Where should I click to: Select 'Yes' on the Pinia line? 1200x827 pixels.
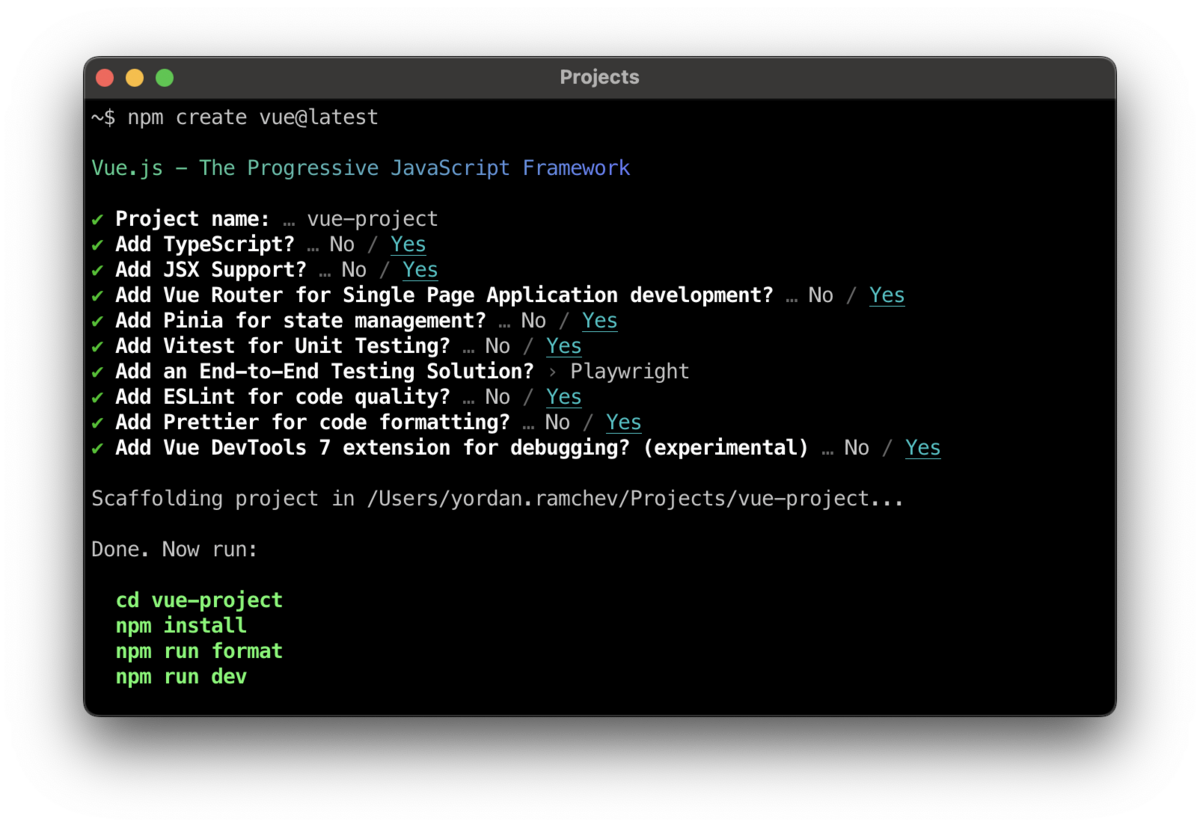600,321
